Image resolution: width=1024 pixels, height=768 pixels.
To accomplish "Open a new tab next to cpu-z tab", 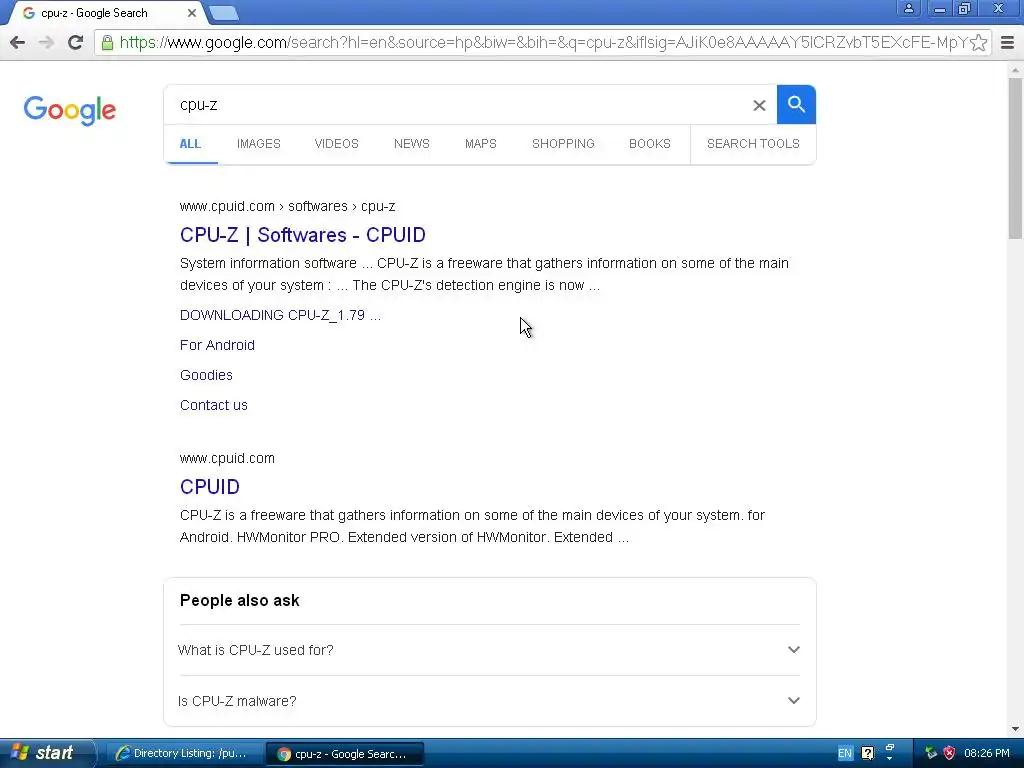I will point(224,12).
